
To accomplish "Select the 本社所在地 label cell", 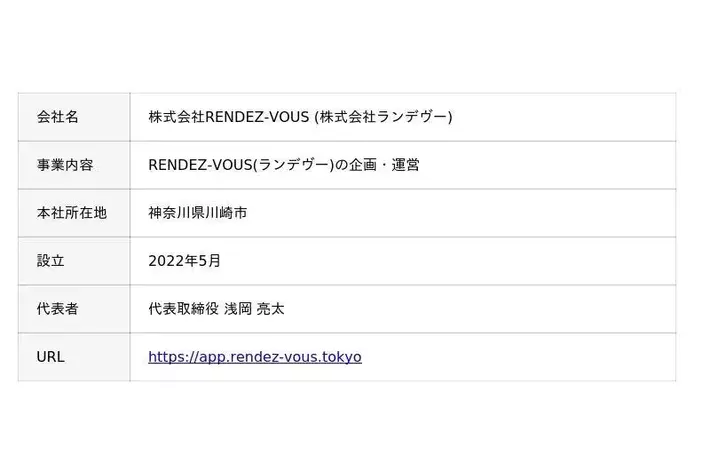I will click(x=72, y=213).
